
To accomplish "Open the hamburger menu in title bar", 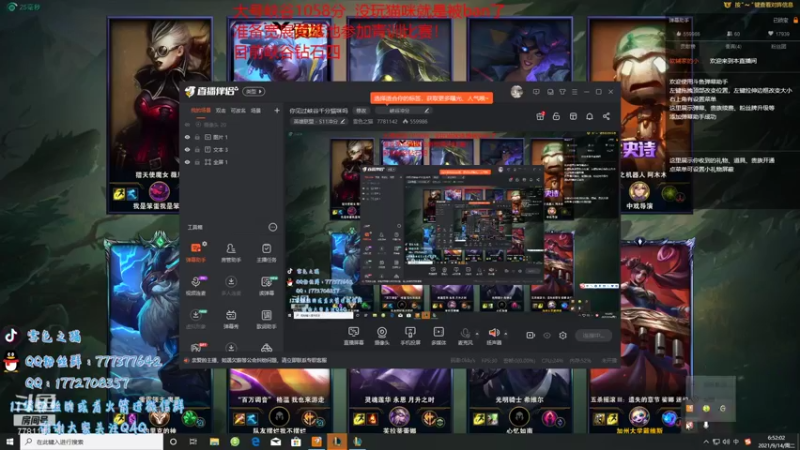I will [x=574, y=92].
